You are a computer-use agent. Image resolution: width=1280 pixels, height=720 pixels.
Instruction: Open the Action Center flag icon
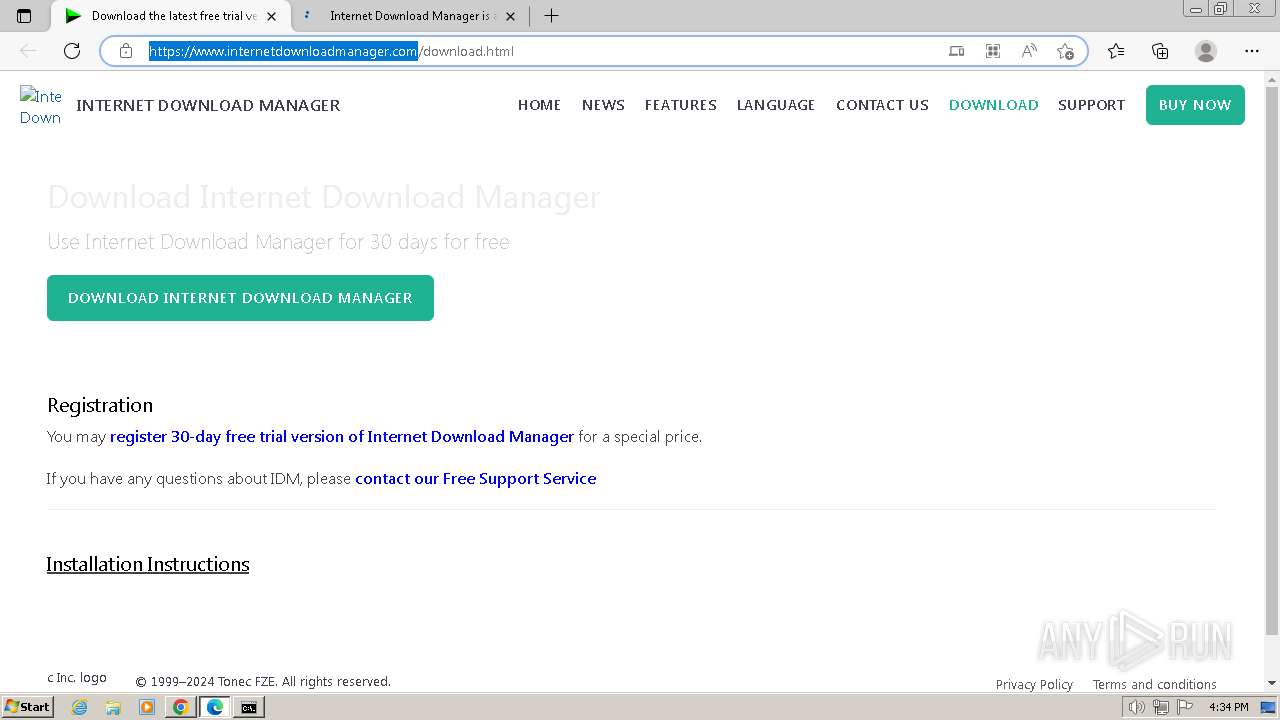(x=1185, y=707)
